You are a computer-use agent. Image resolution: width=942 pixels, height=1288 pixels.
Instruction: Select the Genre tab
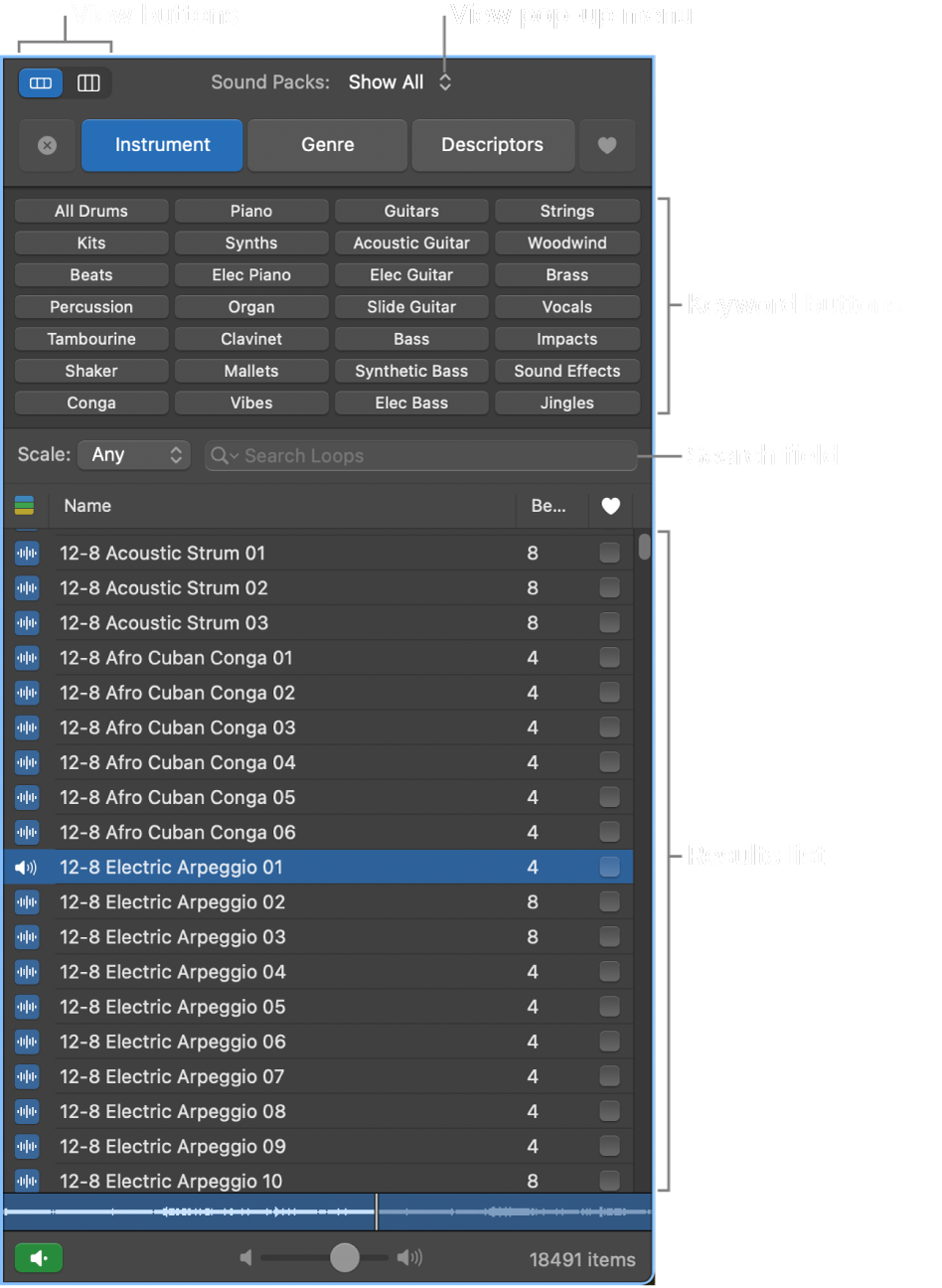tap(328, 145)
